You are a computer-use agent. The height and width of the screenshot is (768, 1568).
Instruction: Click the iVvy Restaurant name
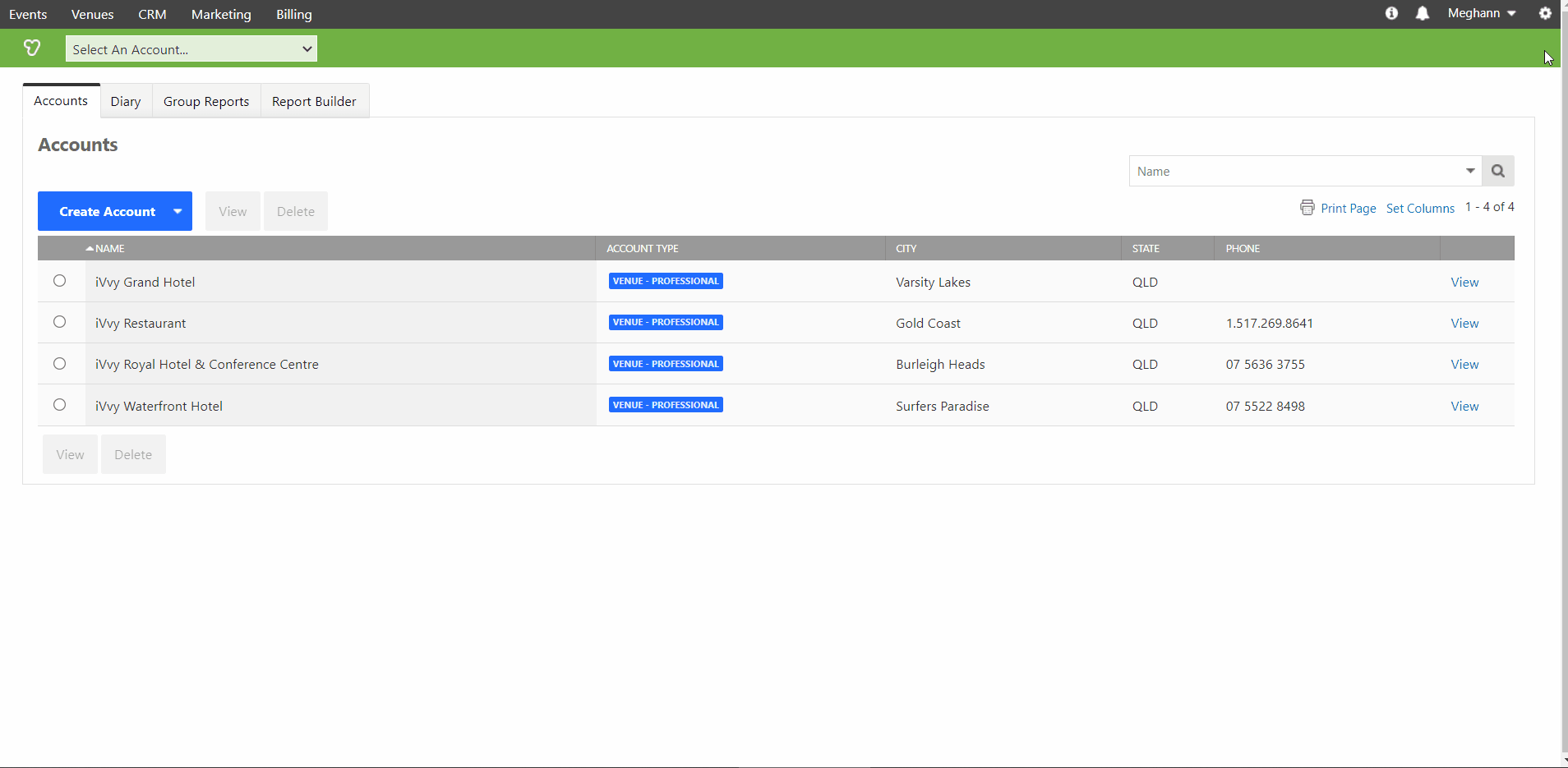[141, 323]
